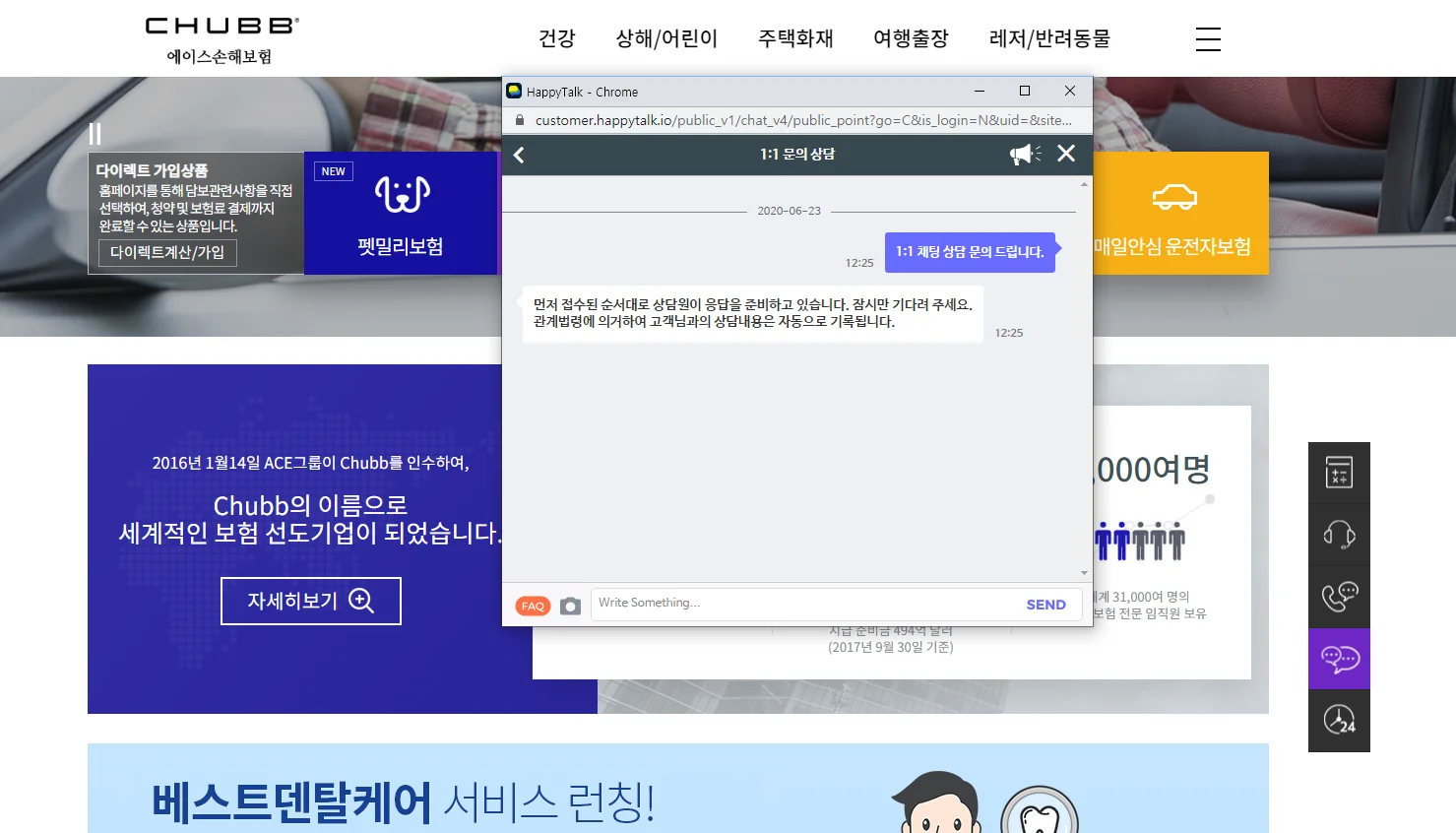1456x833 pixels.
Task: Select the headset customer center icon
Action: click(1339, 535)
